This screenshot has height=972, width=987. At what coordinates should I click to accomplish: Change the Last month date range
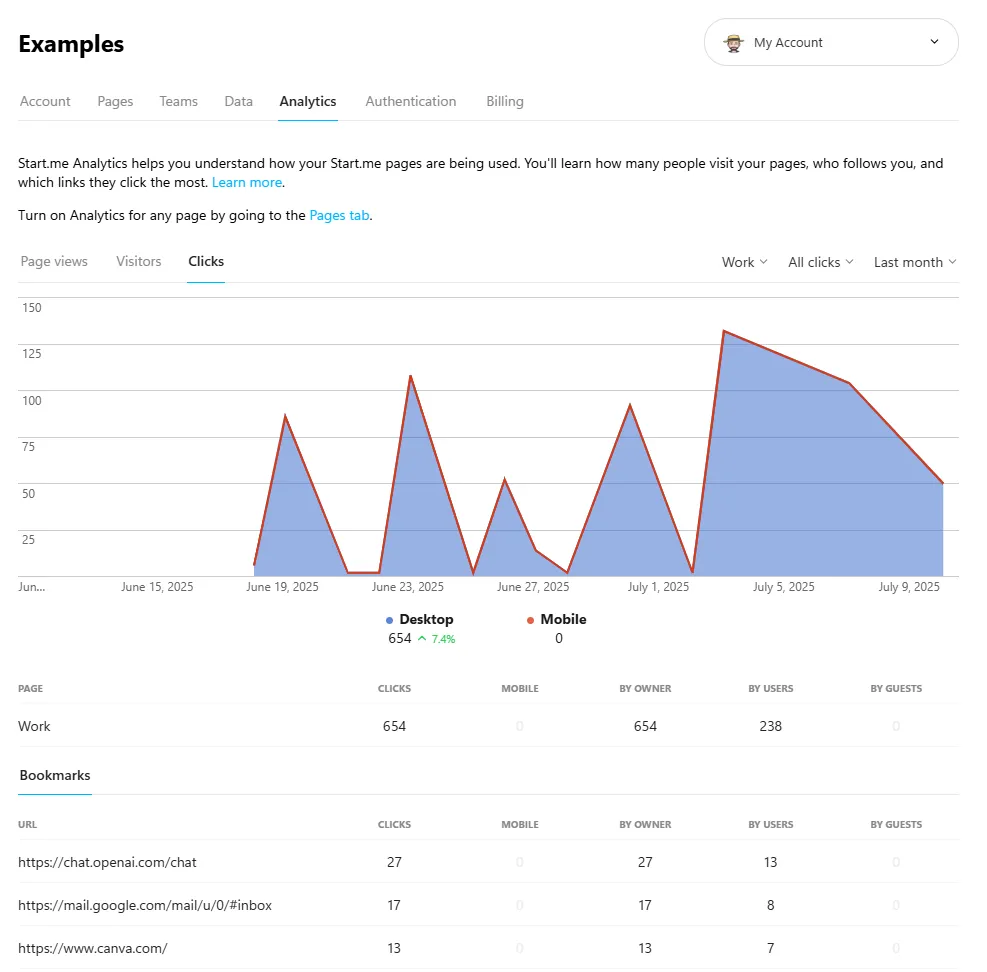click(915, 262)
